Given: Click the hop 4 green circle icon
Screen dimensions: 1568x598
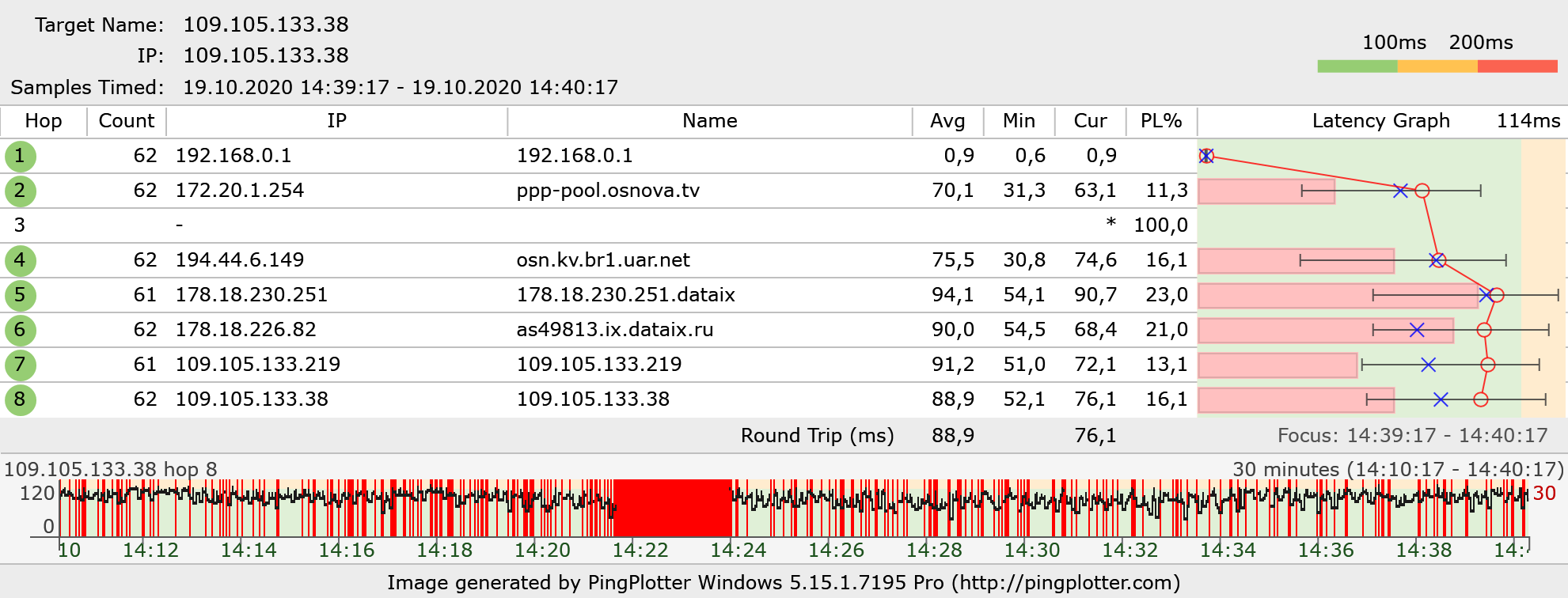Looking at the screenshot, I should click(x=20, y=260).
